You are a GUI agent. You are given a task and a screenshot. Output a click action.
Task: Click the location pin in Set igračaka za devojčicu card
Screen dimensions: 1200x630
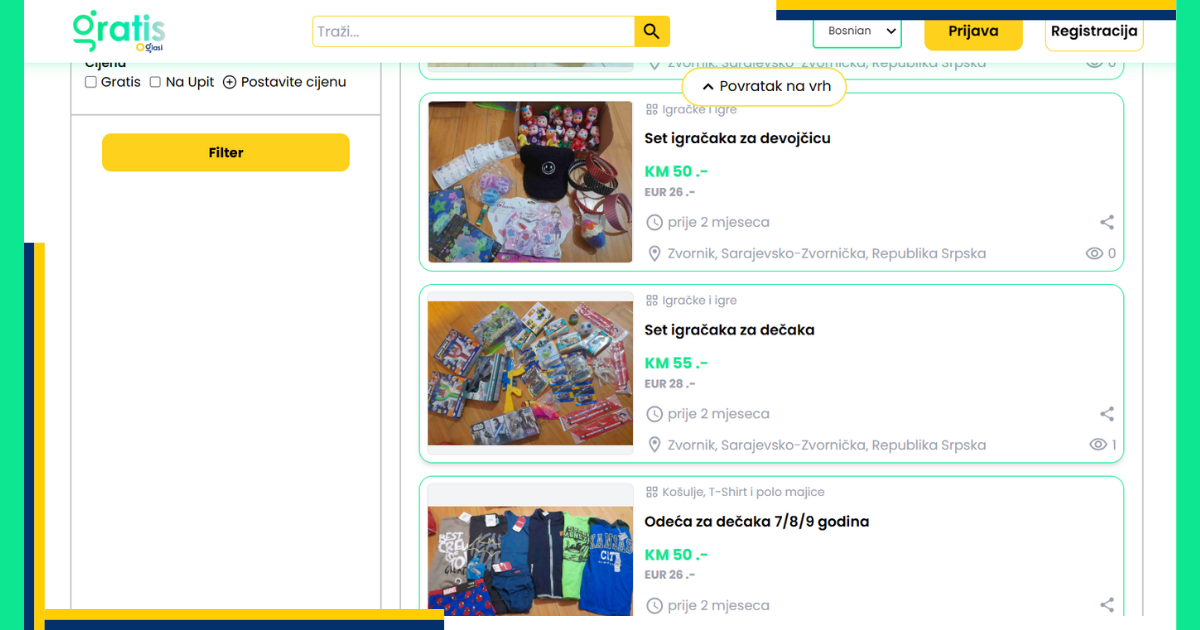point(655,254)
